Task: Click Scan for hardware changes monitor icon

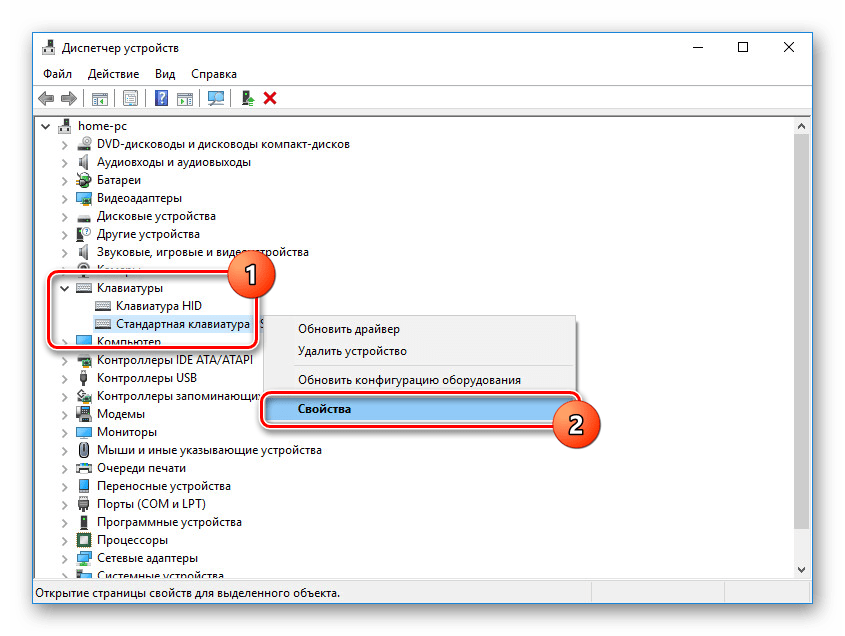Action: [x=215, y=98]
